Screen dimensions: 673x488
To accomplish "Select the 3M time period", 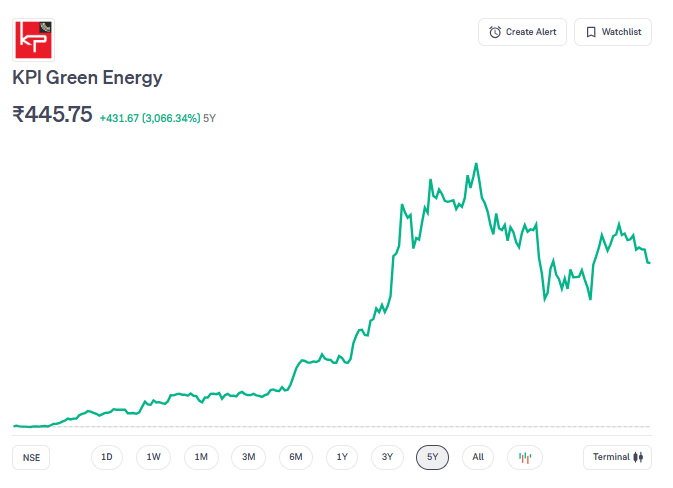I will [x=248, y=457].
